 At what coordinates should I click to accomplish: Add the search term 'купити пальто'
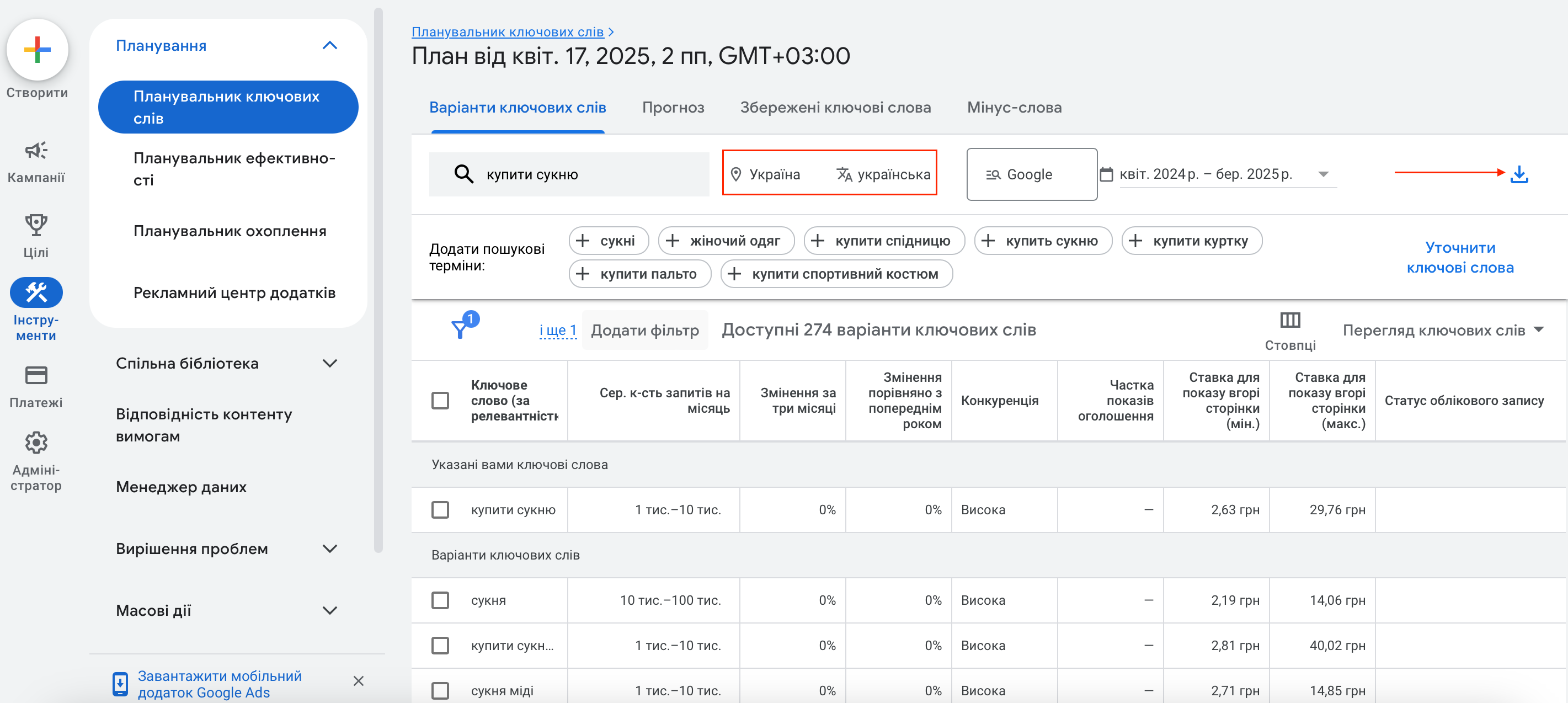pos(639,273)
